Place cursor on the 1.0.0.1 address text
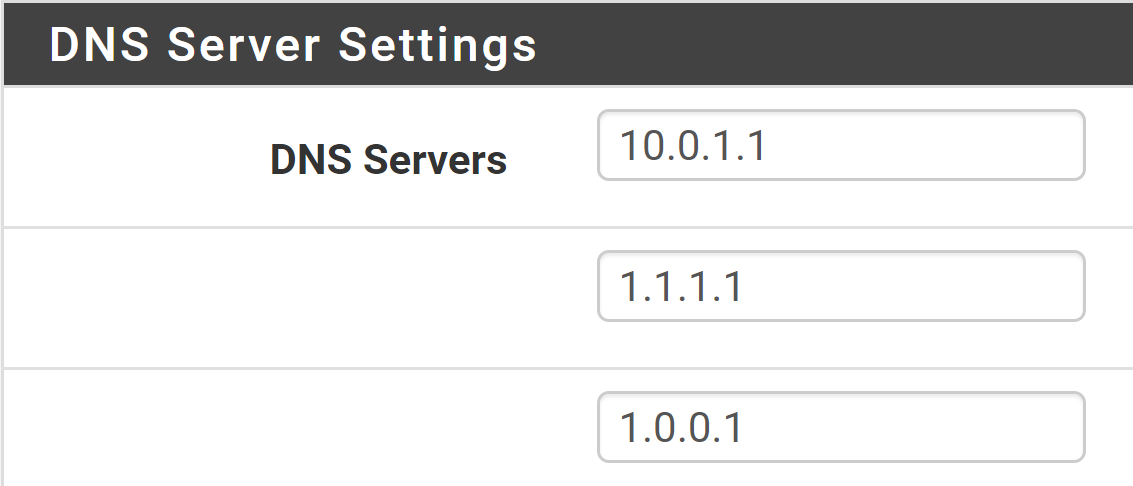 [x=681, y=428]
